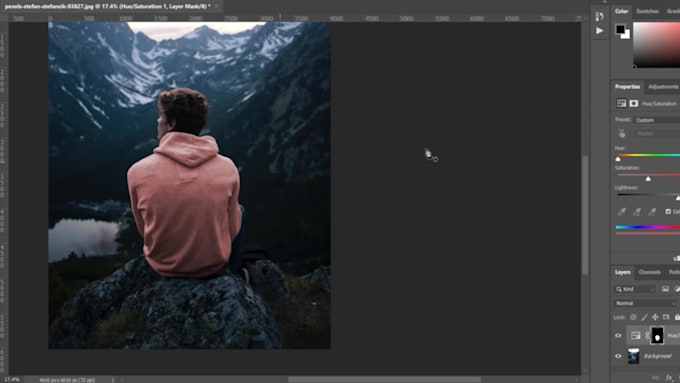Click the Hue/Saturation adjustment icon in Properties
Viewport: 680px width, 383px height.
coord(621,103)
